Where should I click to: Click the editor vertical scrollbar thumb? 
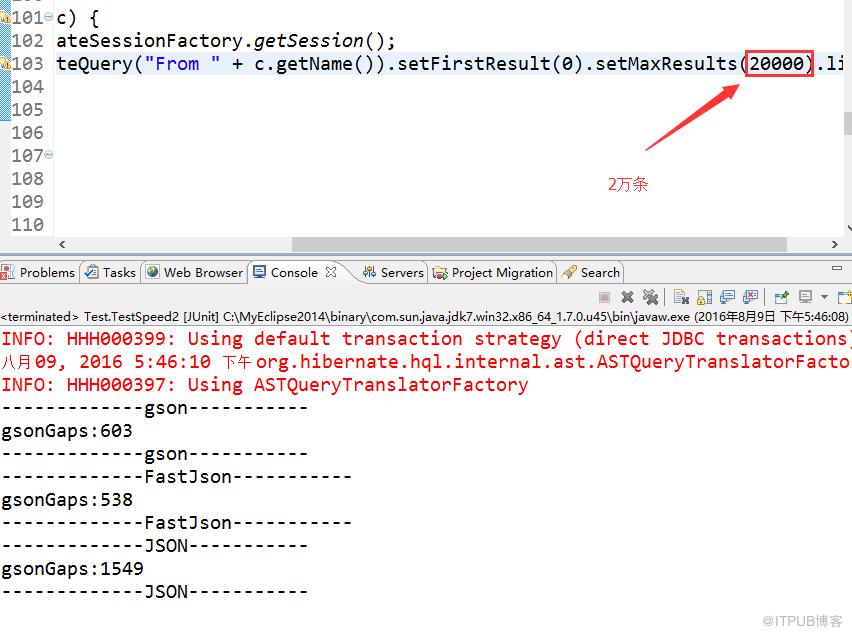[x=848, y=123]
